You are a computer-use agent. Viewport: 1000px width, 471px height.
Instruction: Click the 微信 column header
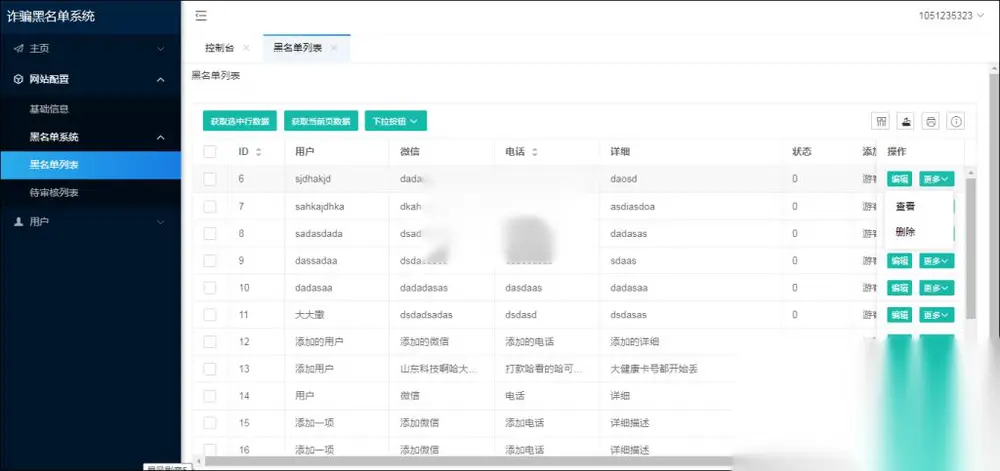[x=410, y=152]
